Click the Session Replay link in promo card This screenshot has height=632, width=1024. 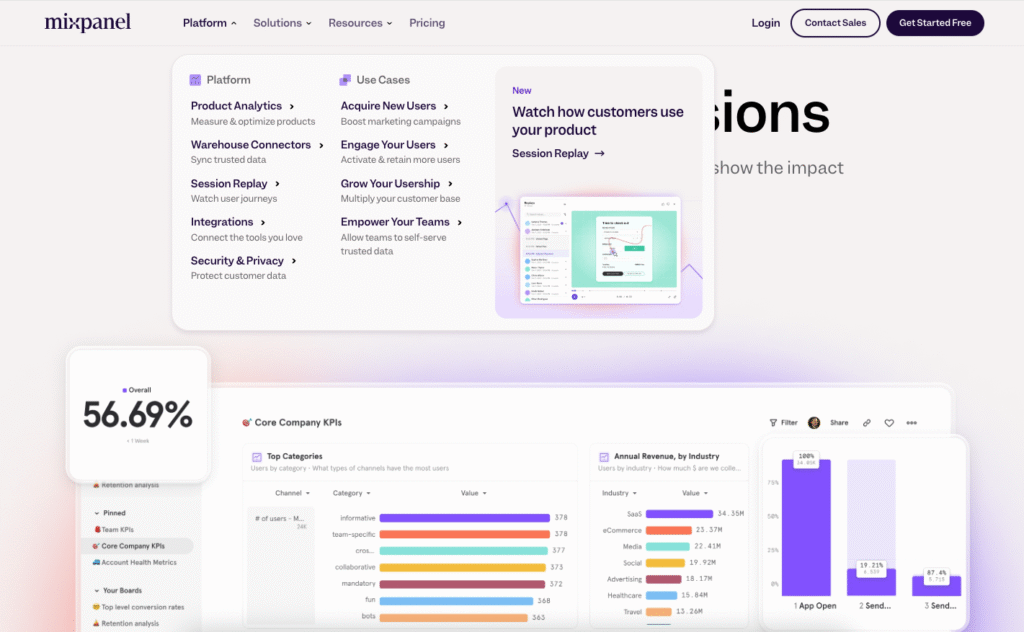[558, 153]
